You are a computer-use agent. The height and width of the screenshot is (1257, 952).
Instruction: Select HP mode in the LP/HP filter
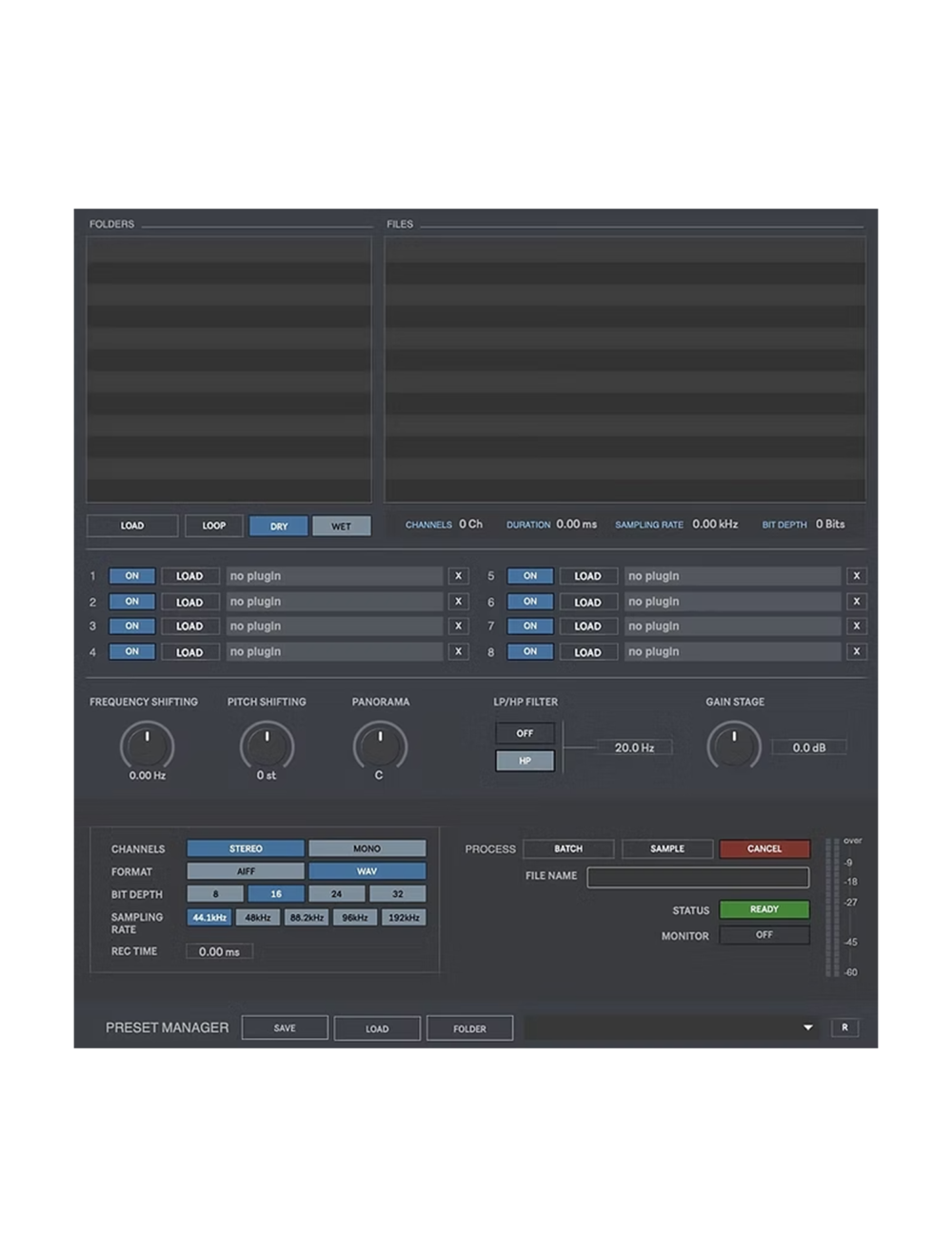click(x=525, y=760)
